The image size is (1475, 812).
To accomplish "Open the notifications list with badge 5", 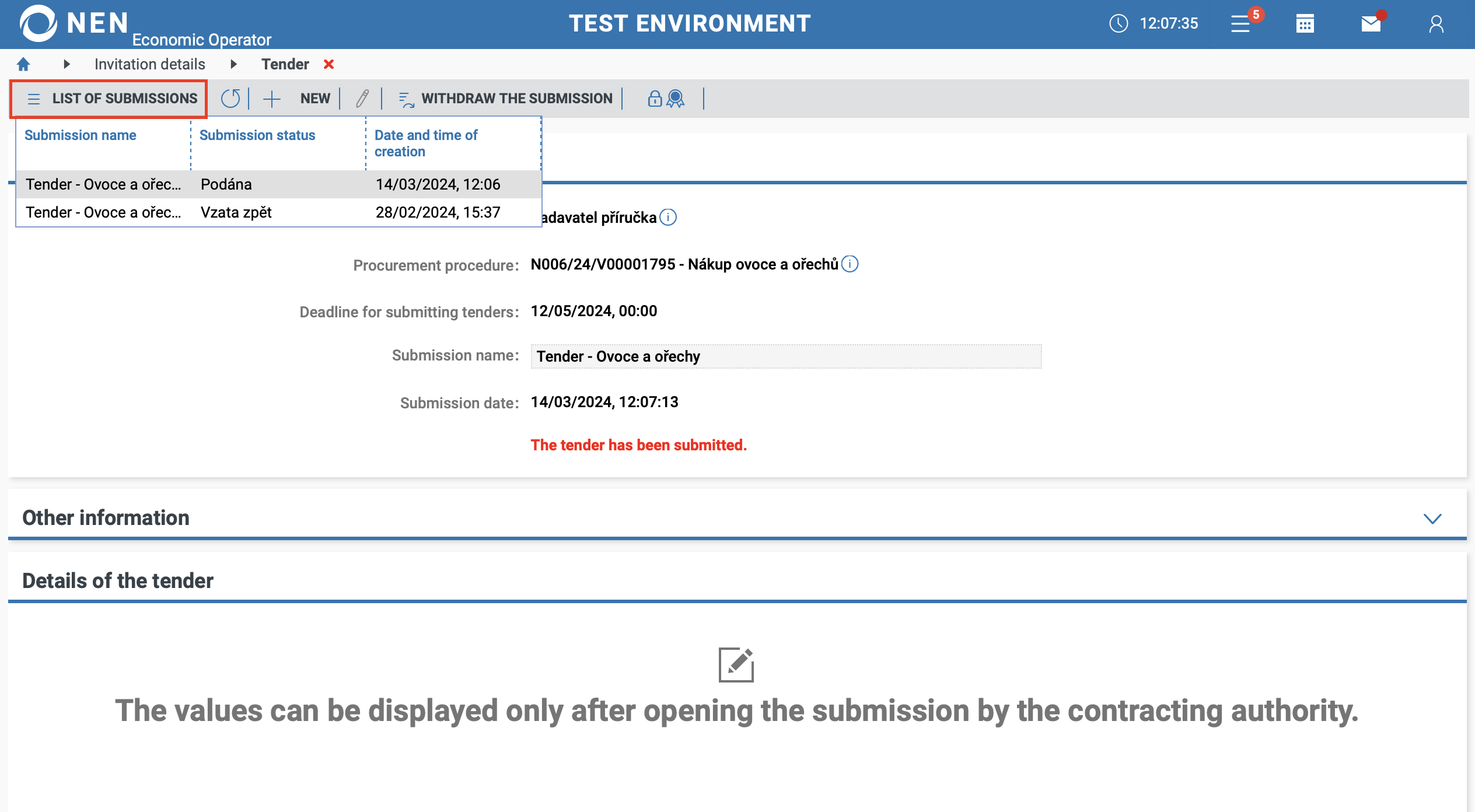I will (x=1242, y=24).
